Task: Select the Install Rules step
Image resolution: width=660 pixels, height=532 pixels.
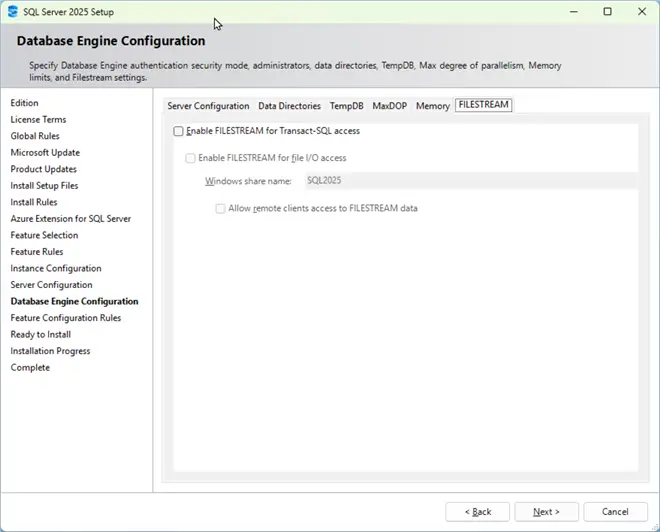Action: pos(34,202)
